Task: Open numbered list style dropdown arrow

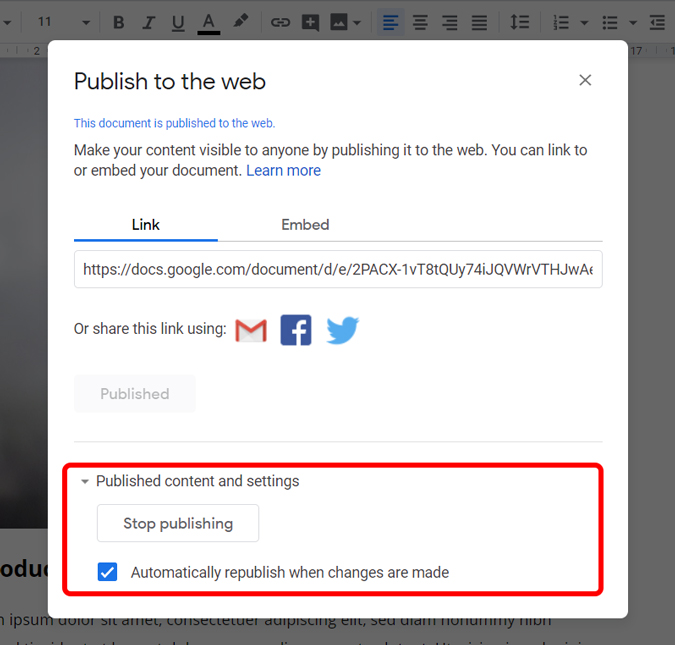Action: (x=584, y=22)
